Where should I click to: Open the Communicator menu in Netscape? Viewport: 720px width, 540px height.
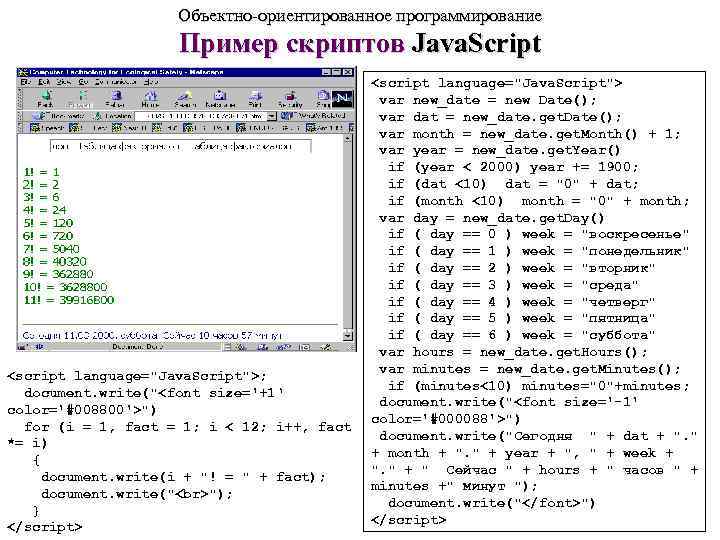click(115, 82)
